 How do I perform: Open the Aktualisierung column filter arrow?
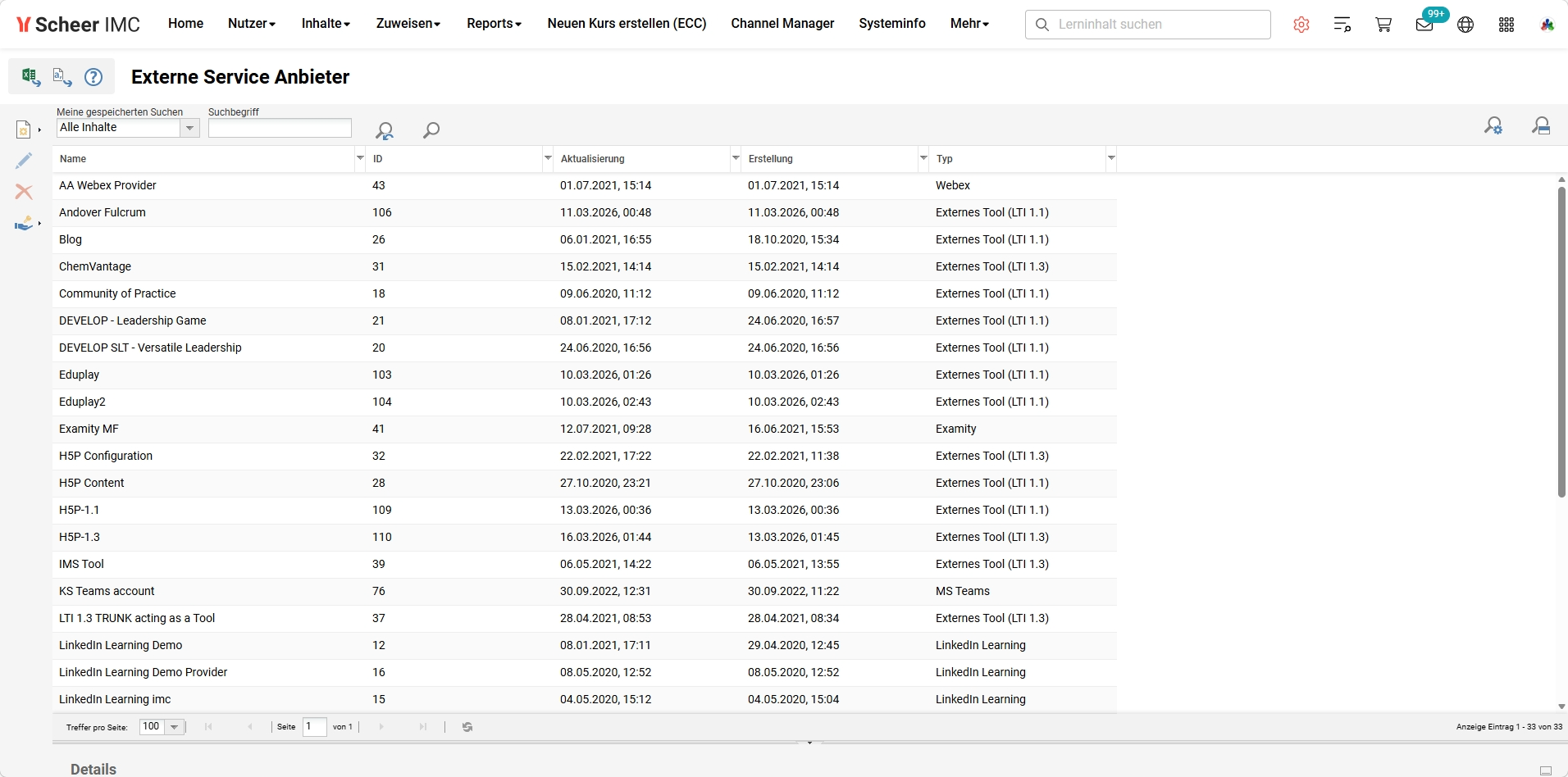[736, 157]
